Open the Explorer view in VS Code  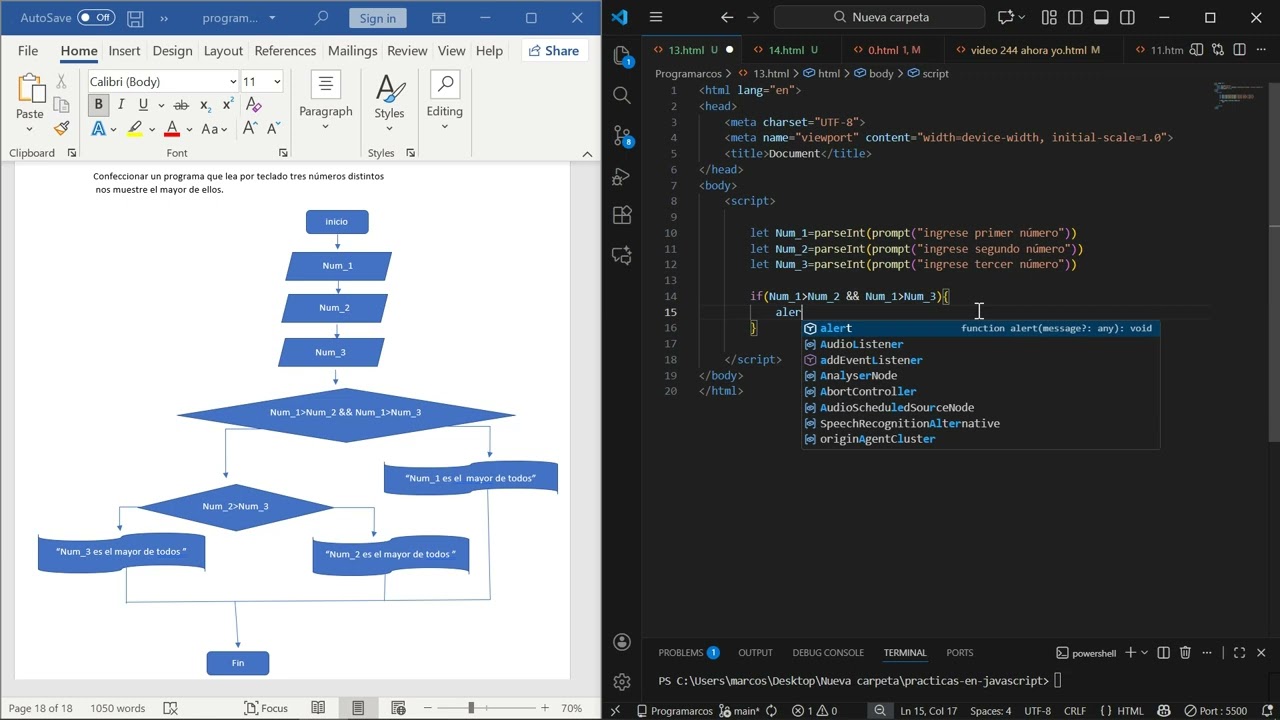pyautogui.click(x=622, y=56)
